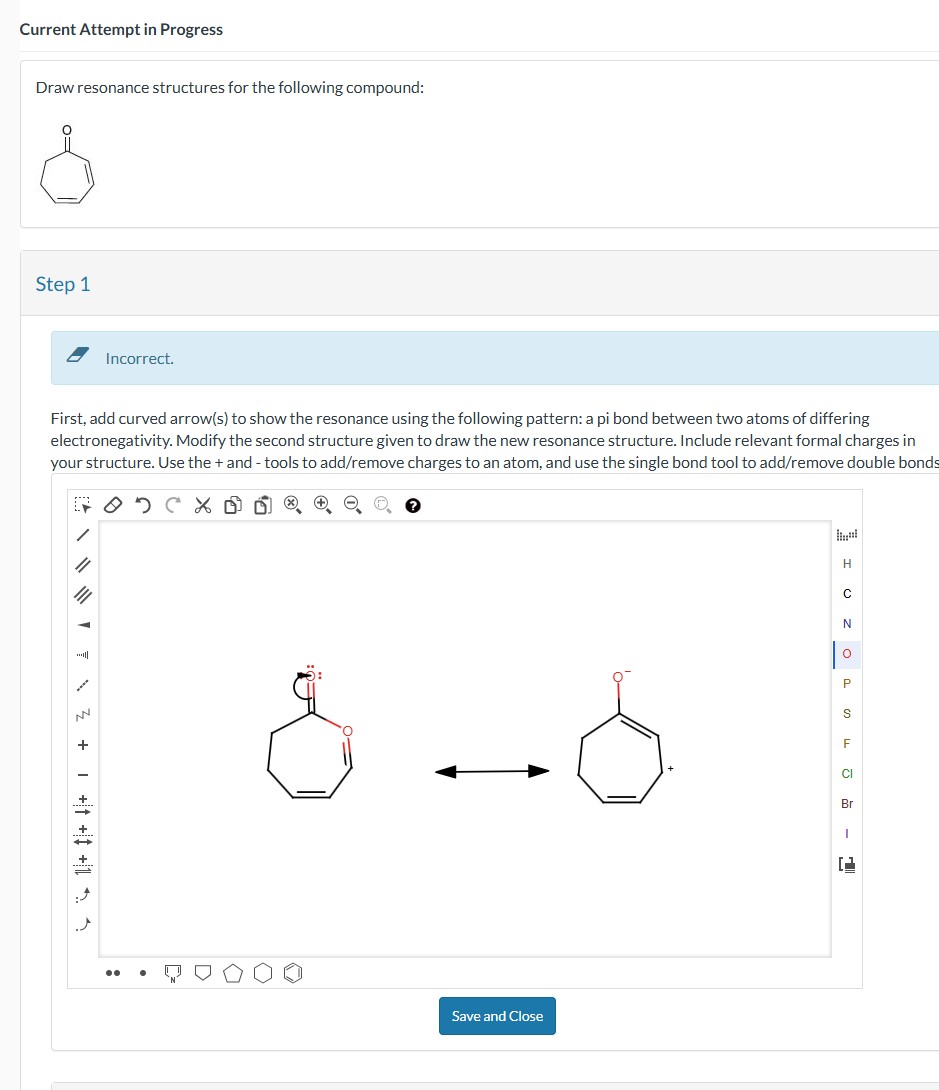Open the help icon in toolbar
The width and height of the screenshot is (939, 1090).
click(x=410, y=506)
